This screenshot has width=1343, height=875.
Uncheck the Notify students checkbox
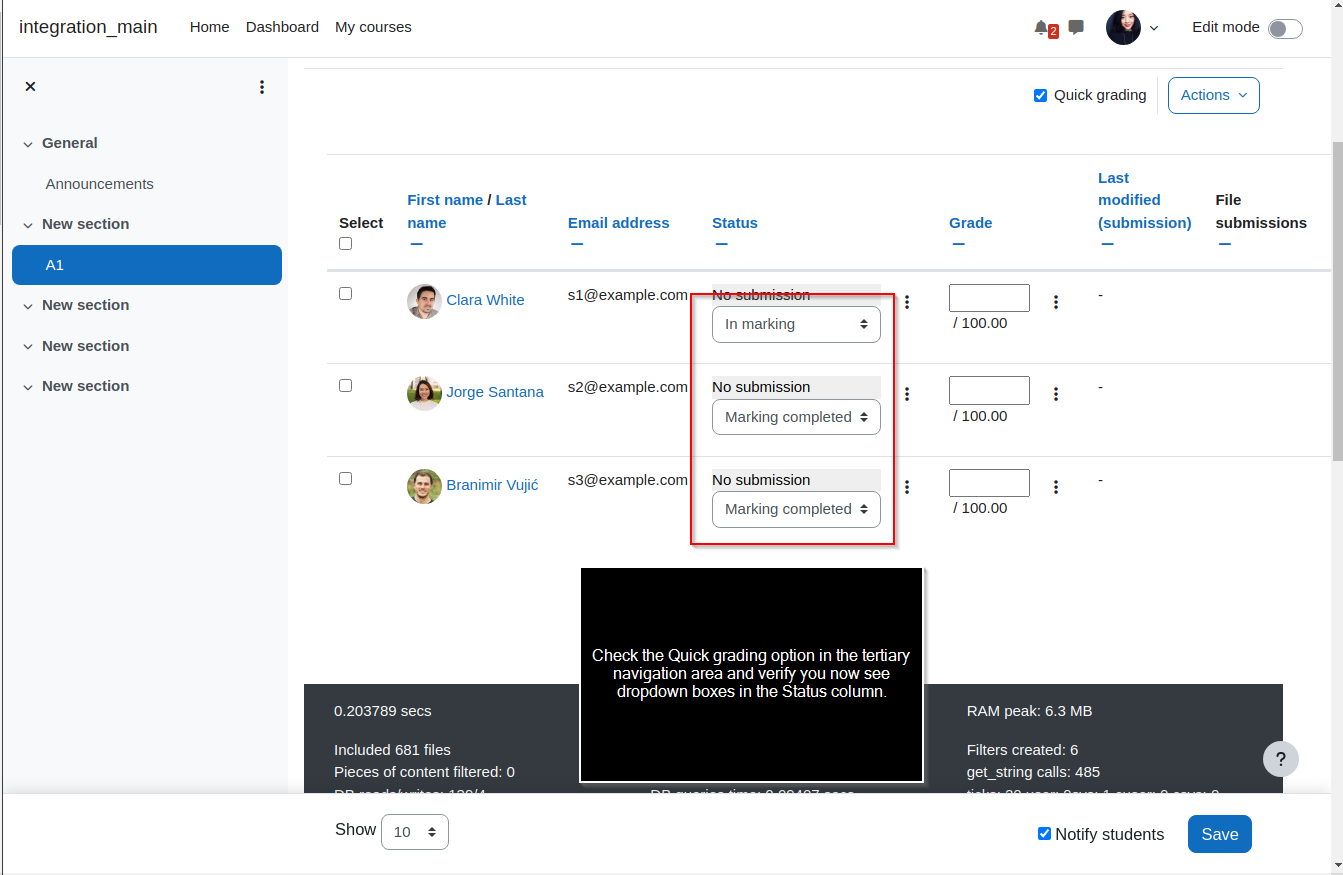pyautogui.click(x=1044, y=834)
